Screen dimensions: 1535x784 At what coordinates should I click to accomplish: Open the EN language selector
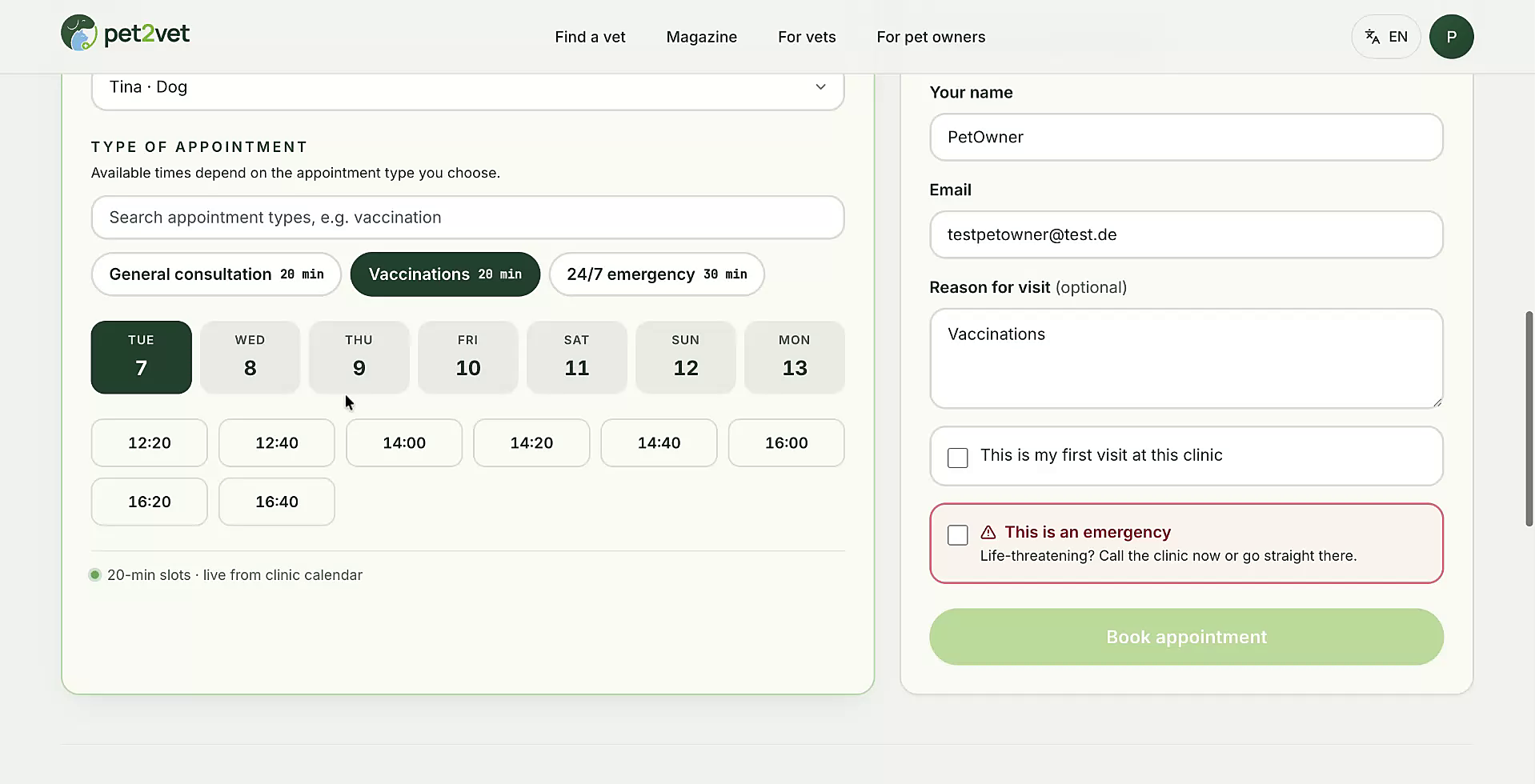(1385, 37)
